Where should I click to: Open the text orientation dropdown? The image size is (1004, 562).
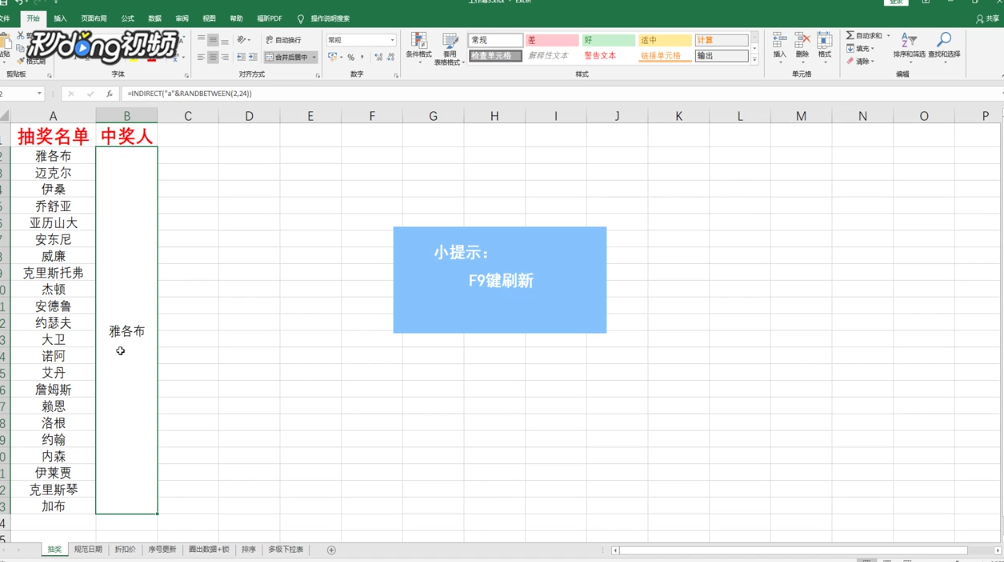[x=243, y=40]
